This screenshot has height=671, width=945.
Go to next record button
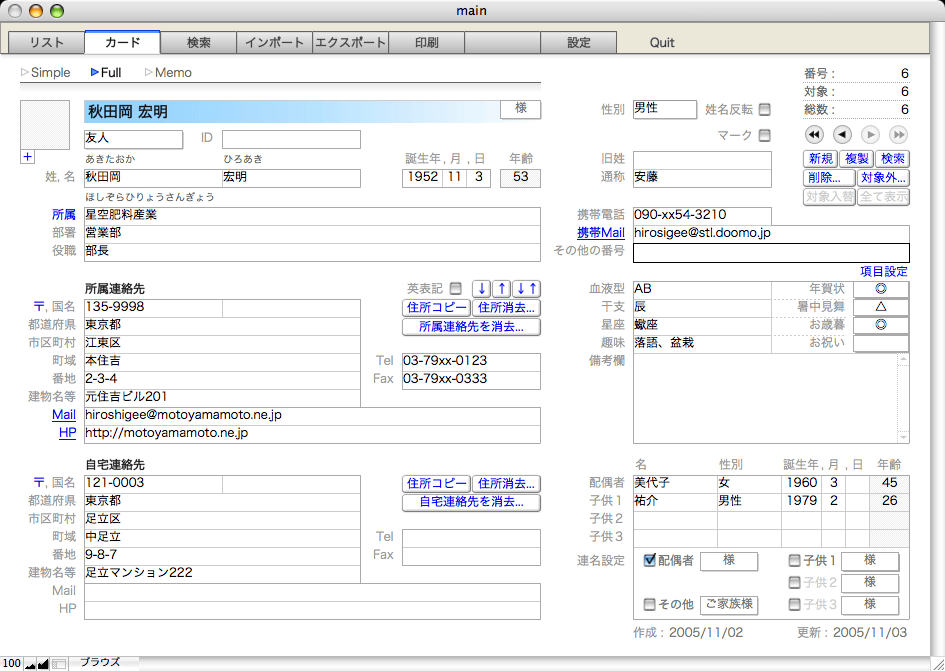(870, 134)
